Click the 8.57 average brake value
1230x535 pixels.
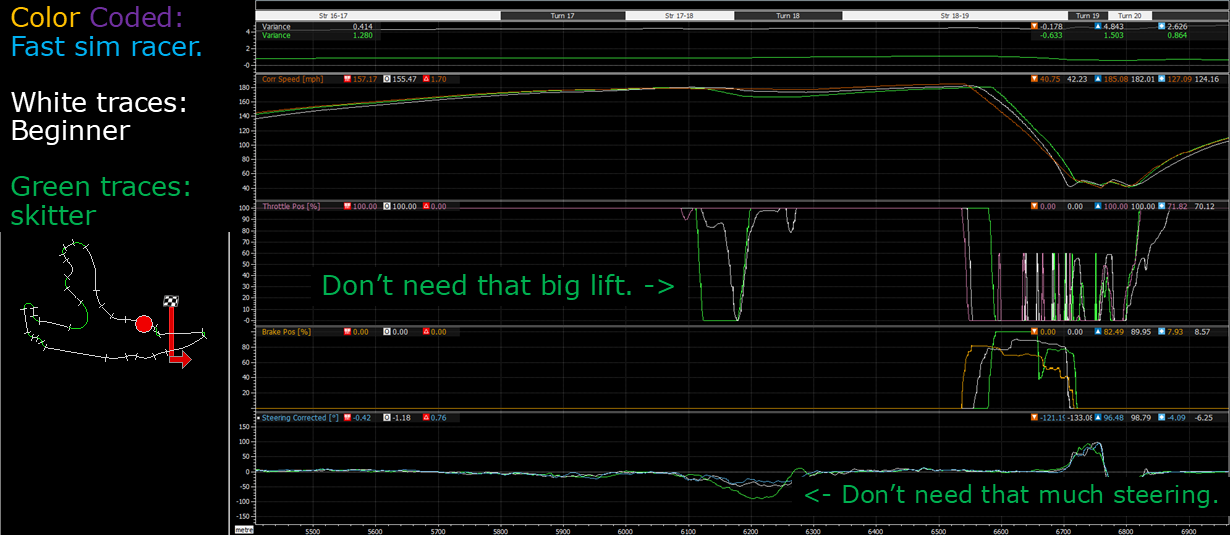click(x=1202, y=331)
